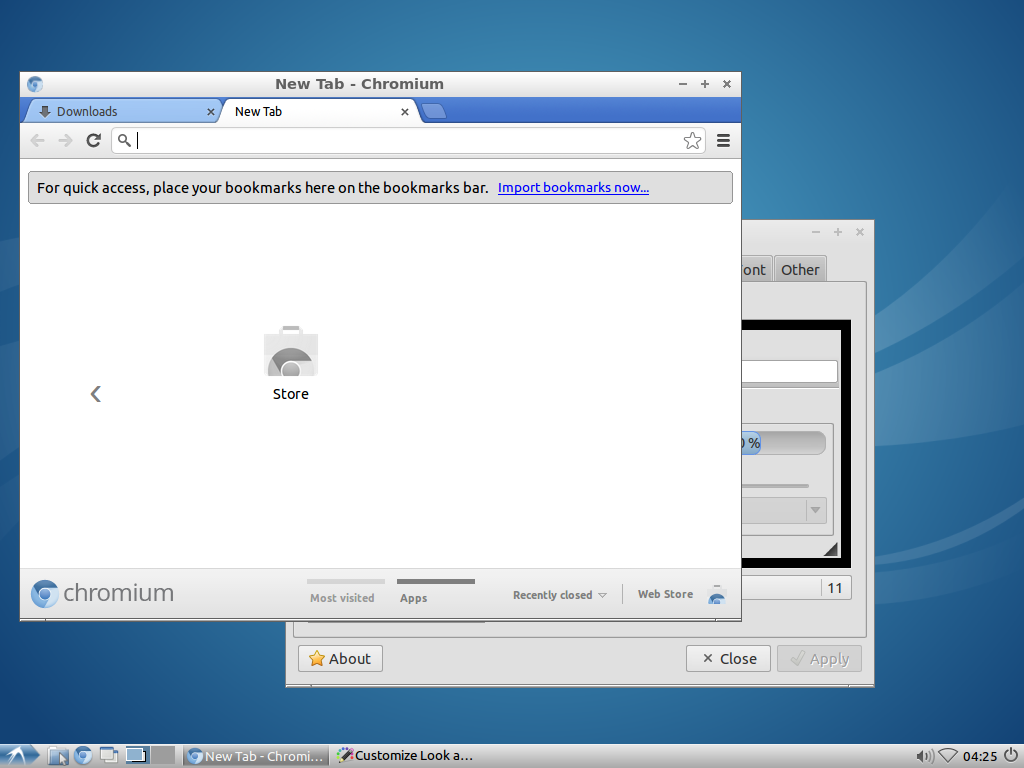
Task: Close the Chromium window
Action: click(x=727, y=84)
